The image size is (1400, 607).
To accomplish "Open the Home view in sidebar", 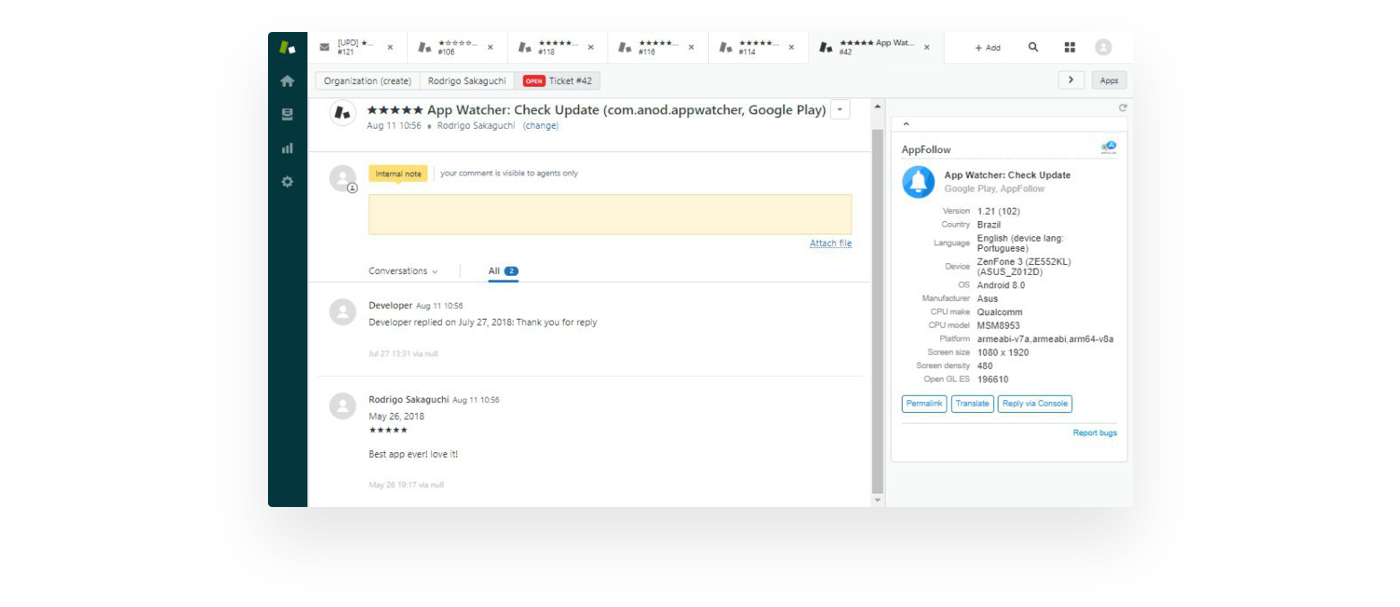I will 287,81.
